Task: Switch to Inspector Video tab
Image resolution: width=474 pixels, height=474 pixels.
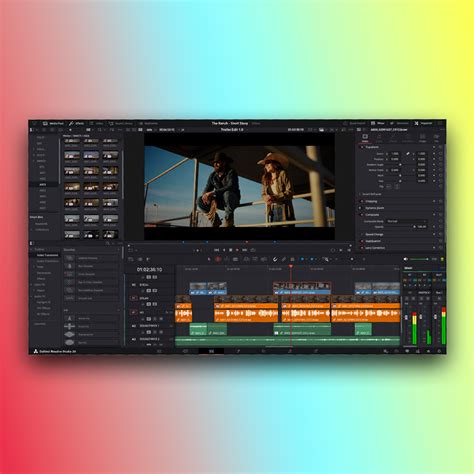Action: tap(365, 138)
